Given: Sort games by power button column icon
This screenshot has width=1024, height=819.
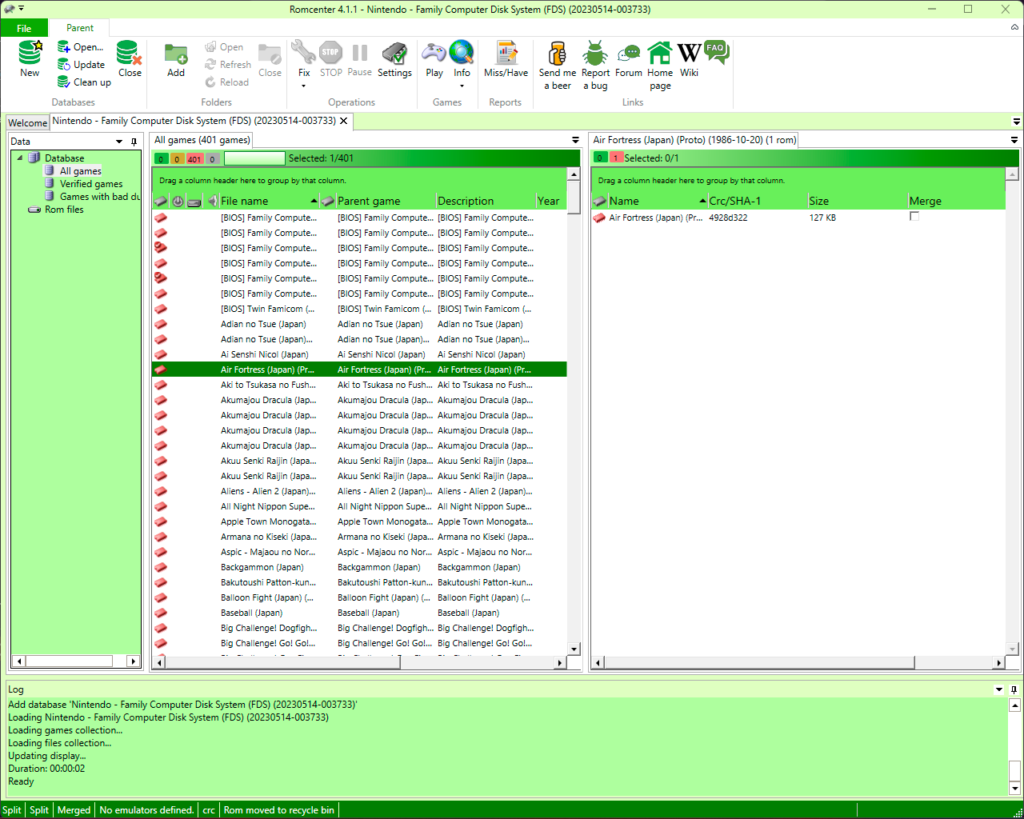Looking at the screenshot, I should 178,201.
